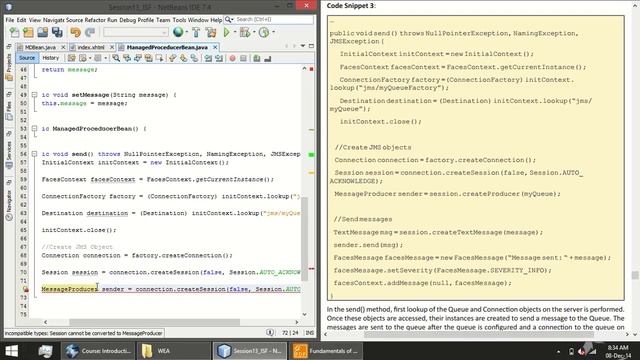640x360 pixels.
Task: Click the red error mark in the error stripe
Action: 311,268
